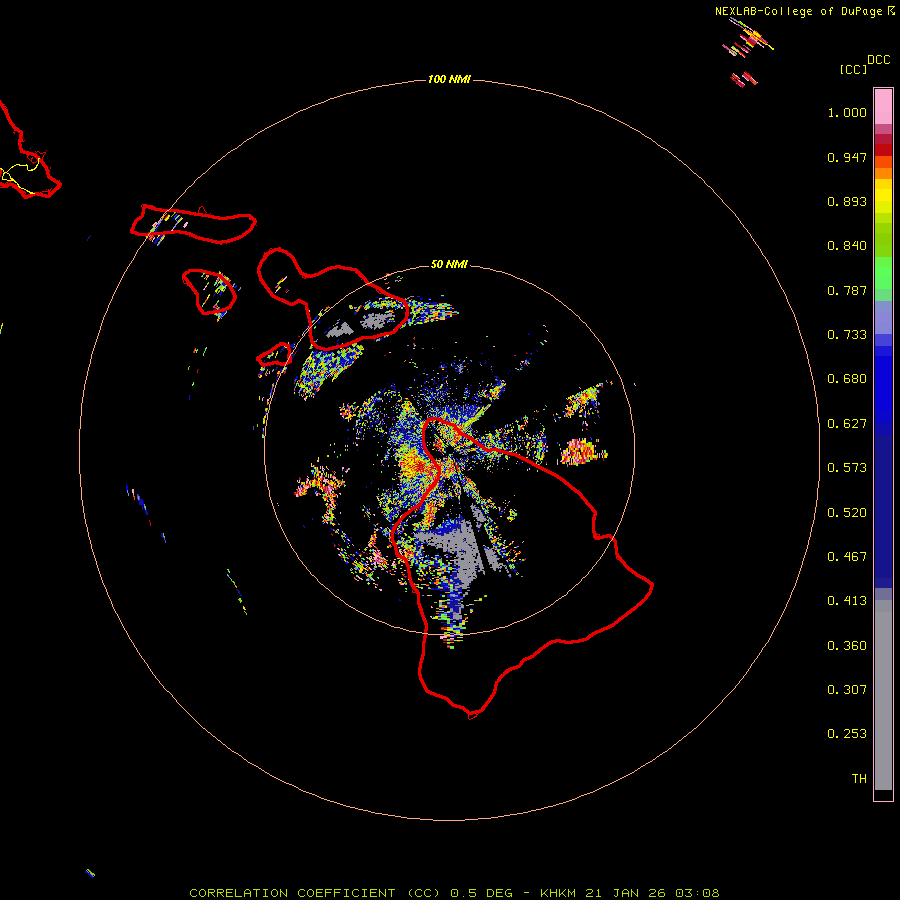Select the 0.520 scale value

tap(847, 513)
